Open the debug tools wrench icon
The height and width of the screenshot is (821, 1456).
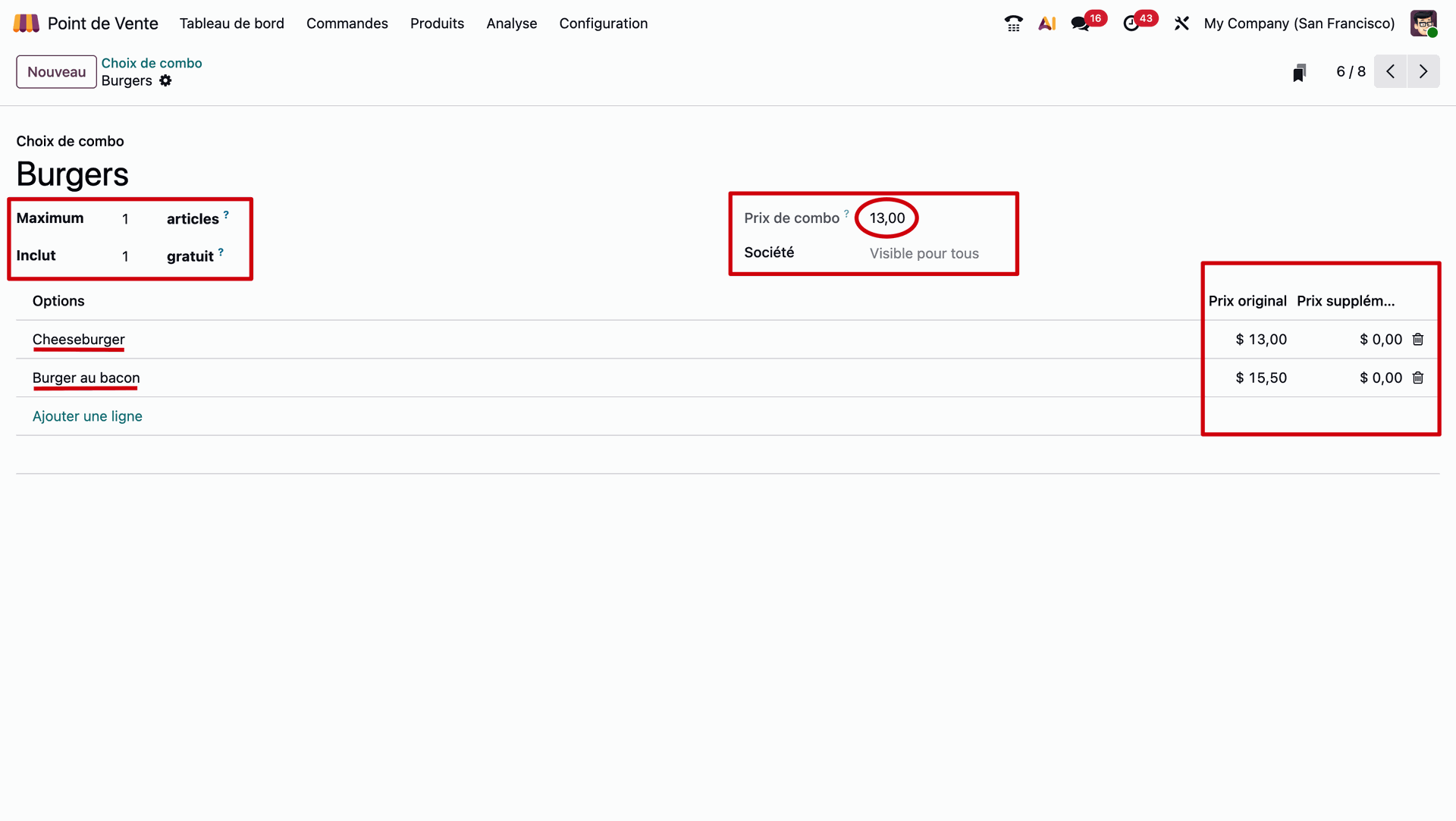1181,24
